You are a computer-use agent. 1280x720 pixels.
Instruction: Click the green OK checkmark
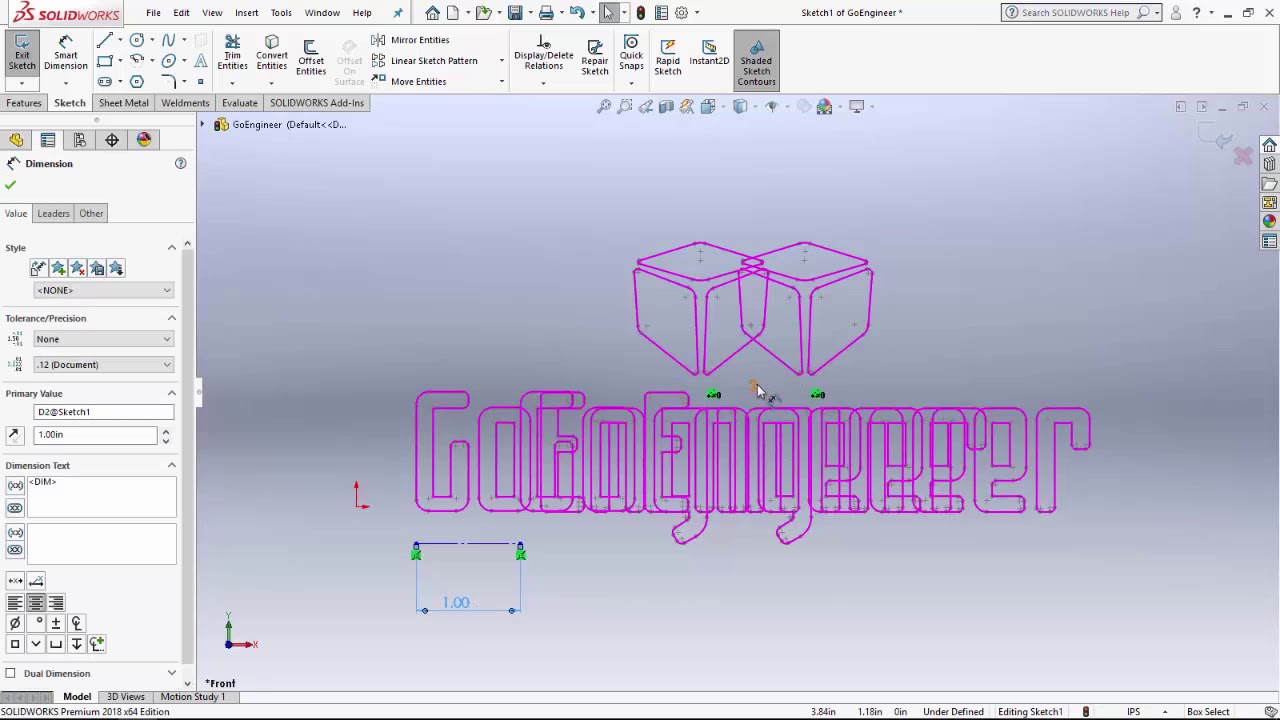tap(10, 185)
